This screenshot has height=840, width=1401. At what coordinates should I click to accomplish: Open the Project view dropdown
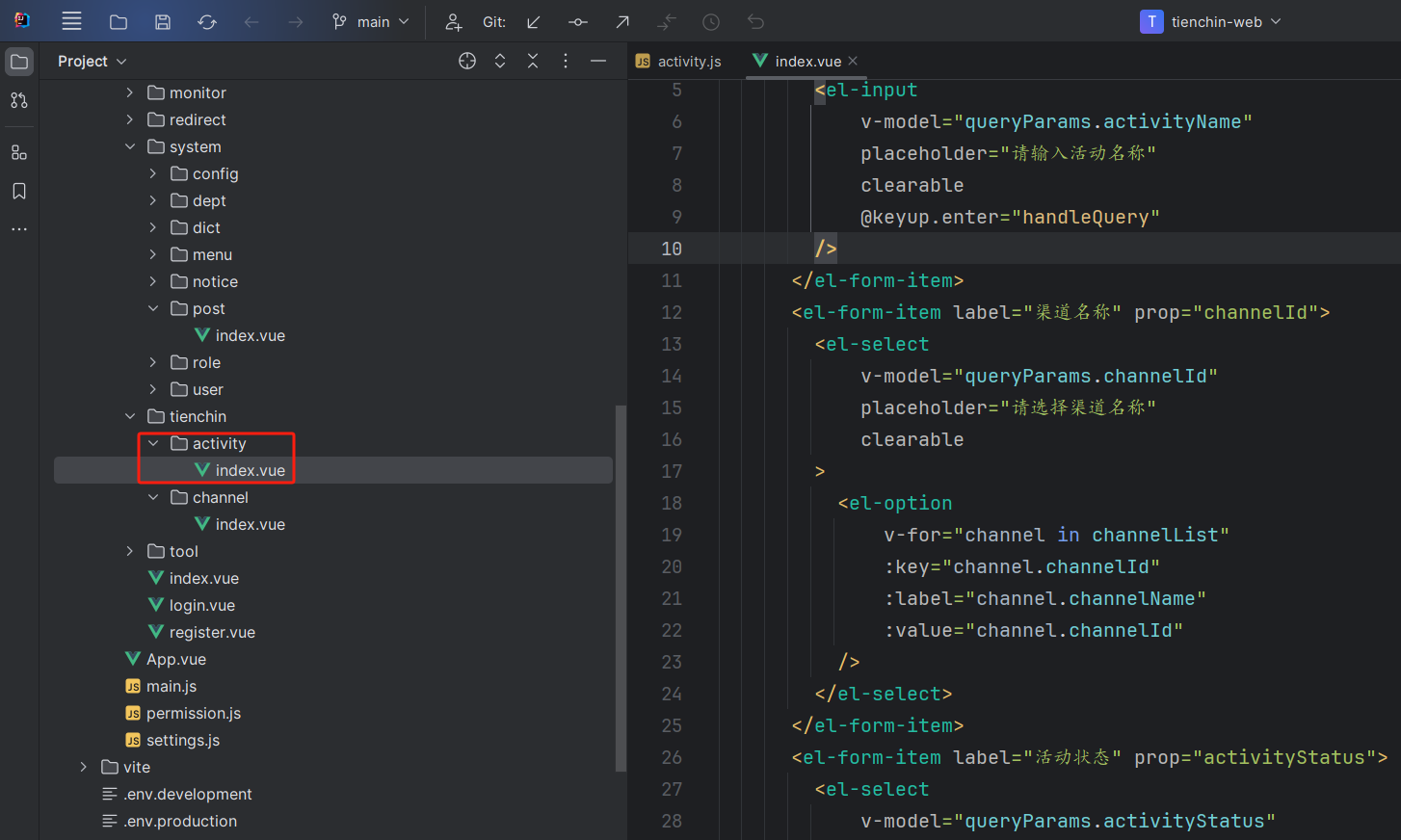coord(93,61)
